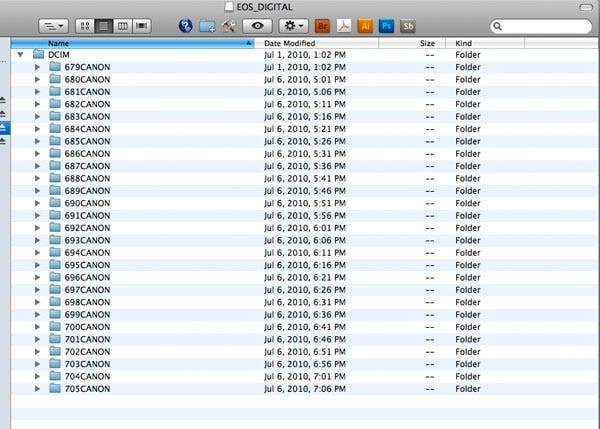Click the 693CANON folder name
This screenshot has width=600, height=429.
tap(87, 240)
